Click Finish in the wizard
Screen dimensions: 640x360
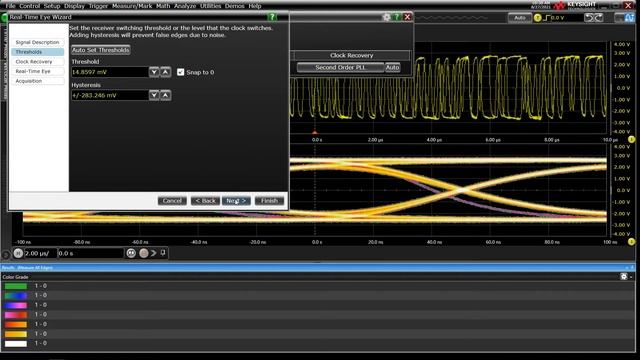tap(269, 201)
